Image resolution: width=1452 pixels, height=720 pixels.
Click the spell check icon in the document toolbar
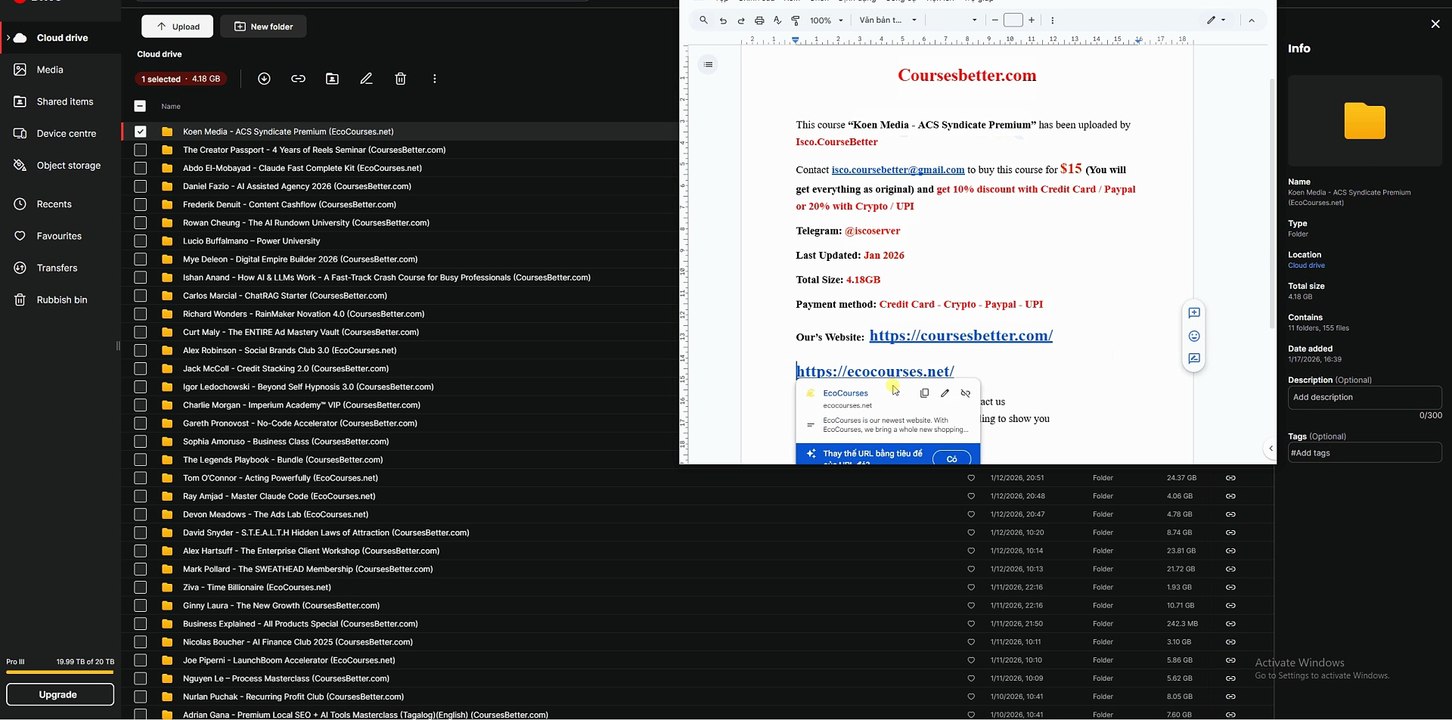777,20
